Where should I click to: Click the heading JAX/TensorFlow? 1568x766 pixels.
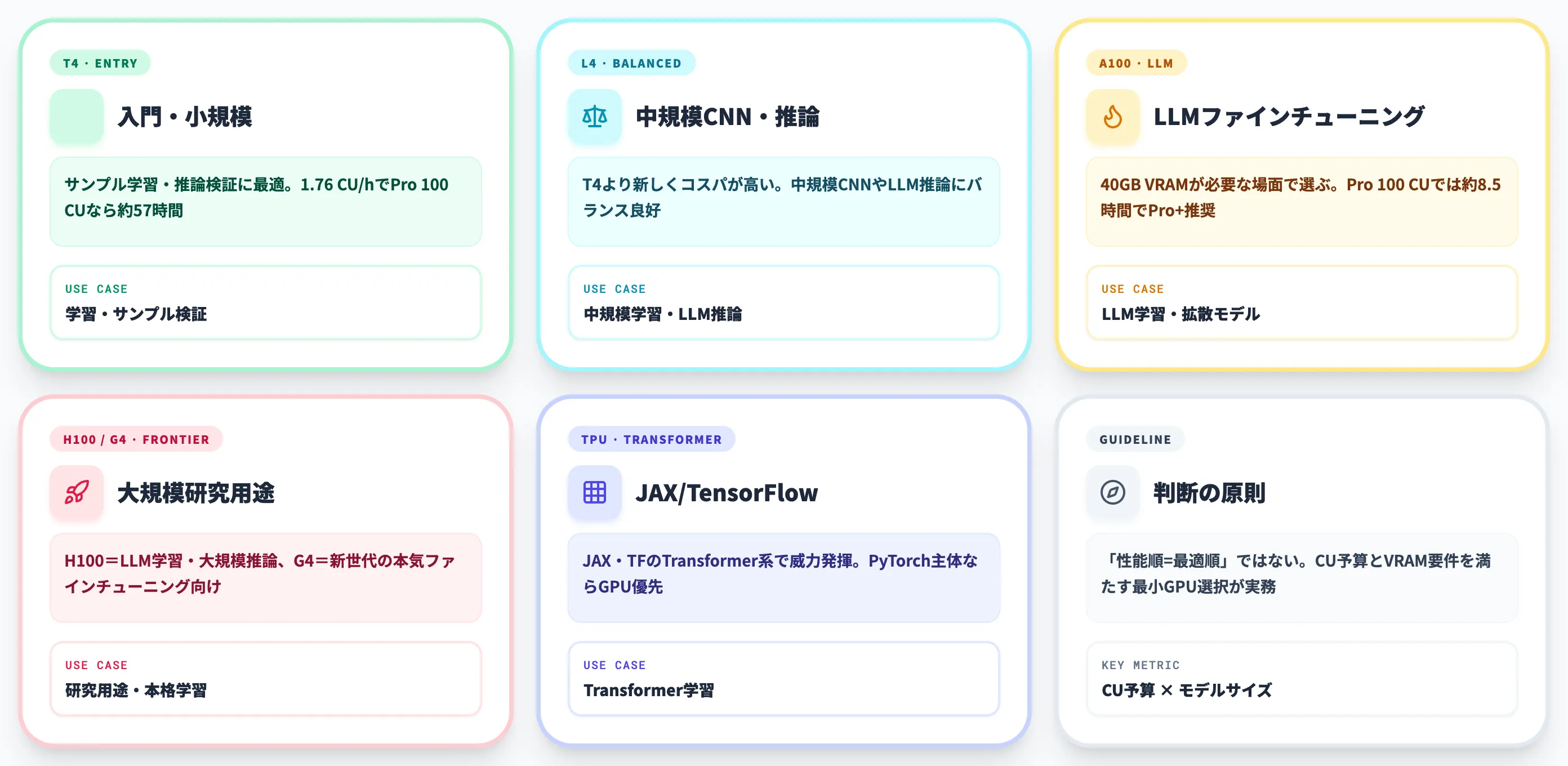726,493
